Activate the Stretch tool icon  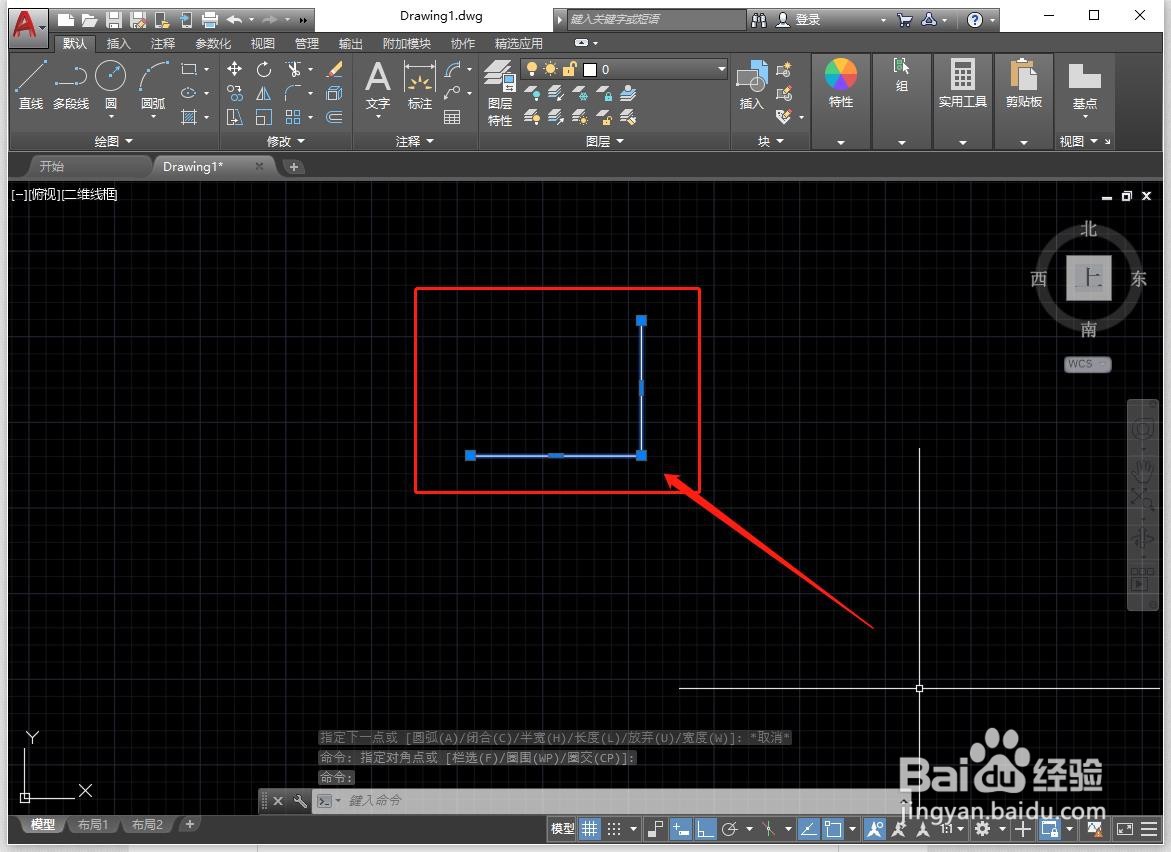[x=234, y=117]
